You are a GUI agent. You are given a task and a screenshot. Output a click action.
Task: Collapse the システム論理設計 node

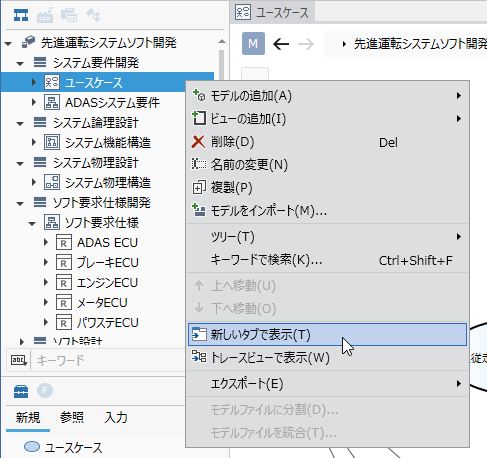[x=20, y=123]
